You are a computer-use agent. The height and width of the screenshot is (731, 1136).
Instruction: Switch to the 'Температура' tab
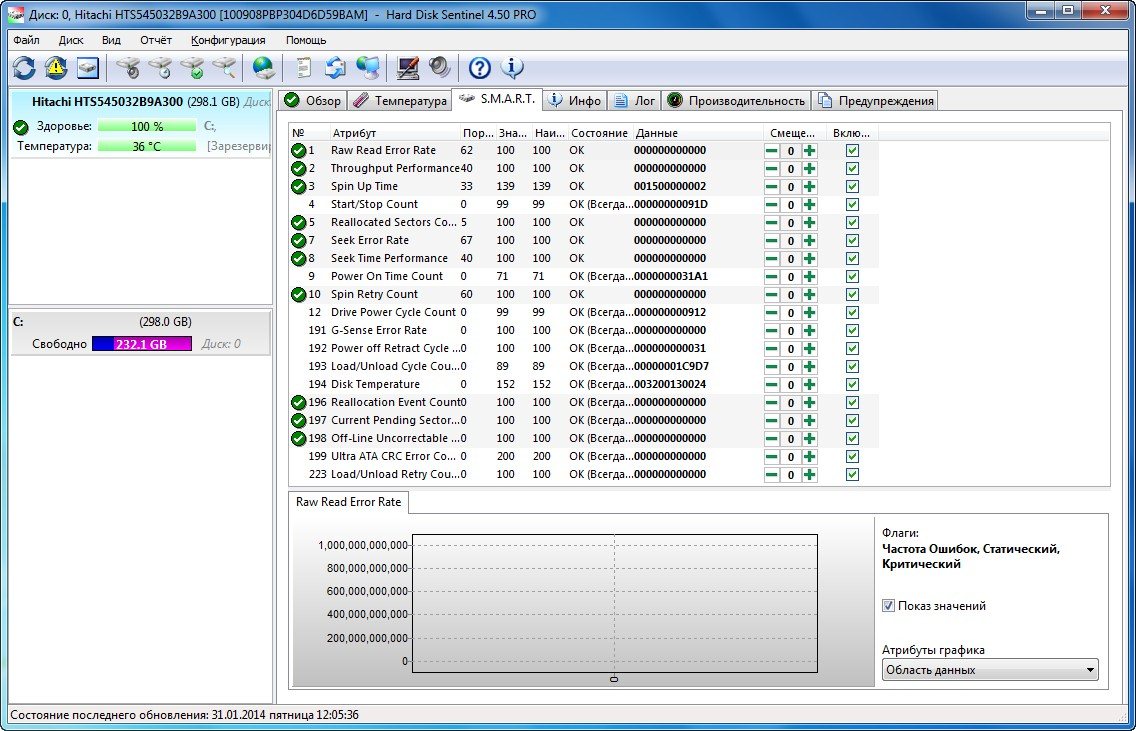tap(399, 101)
